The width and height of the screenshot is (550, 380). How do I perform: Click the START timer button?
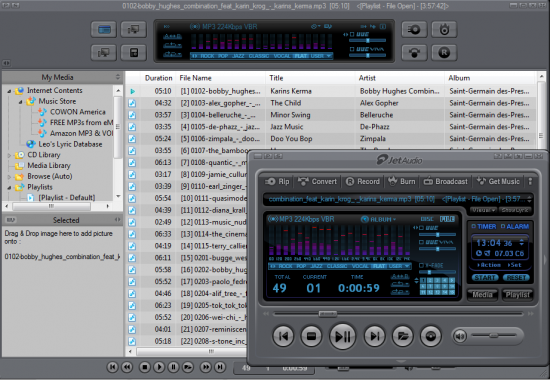pyautogui.click(x=485, y=278)
